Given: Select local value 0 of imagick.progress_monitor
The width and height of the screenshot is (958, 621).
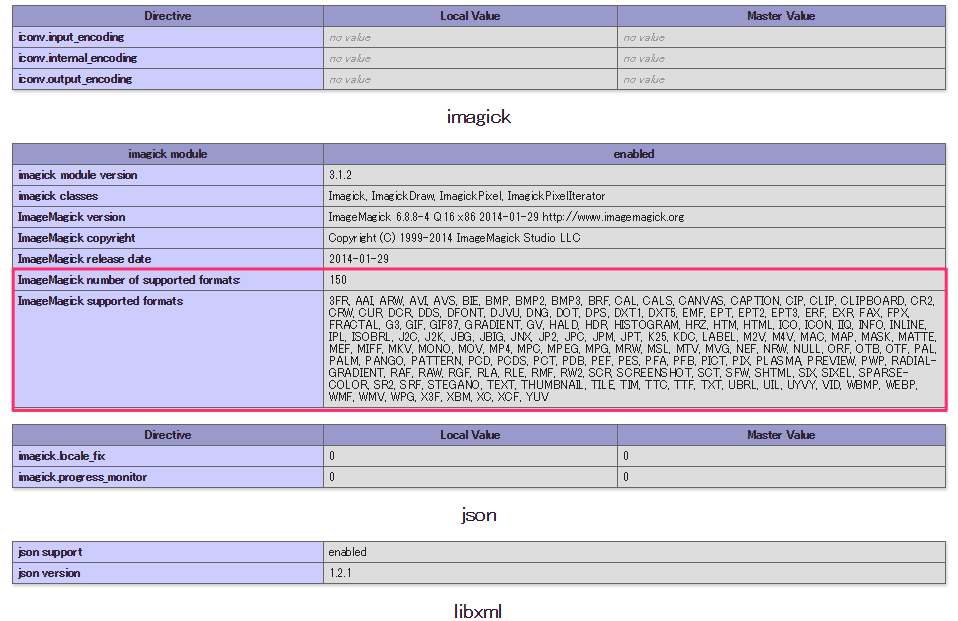Looking at the screenshot, I should point(332,477).
